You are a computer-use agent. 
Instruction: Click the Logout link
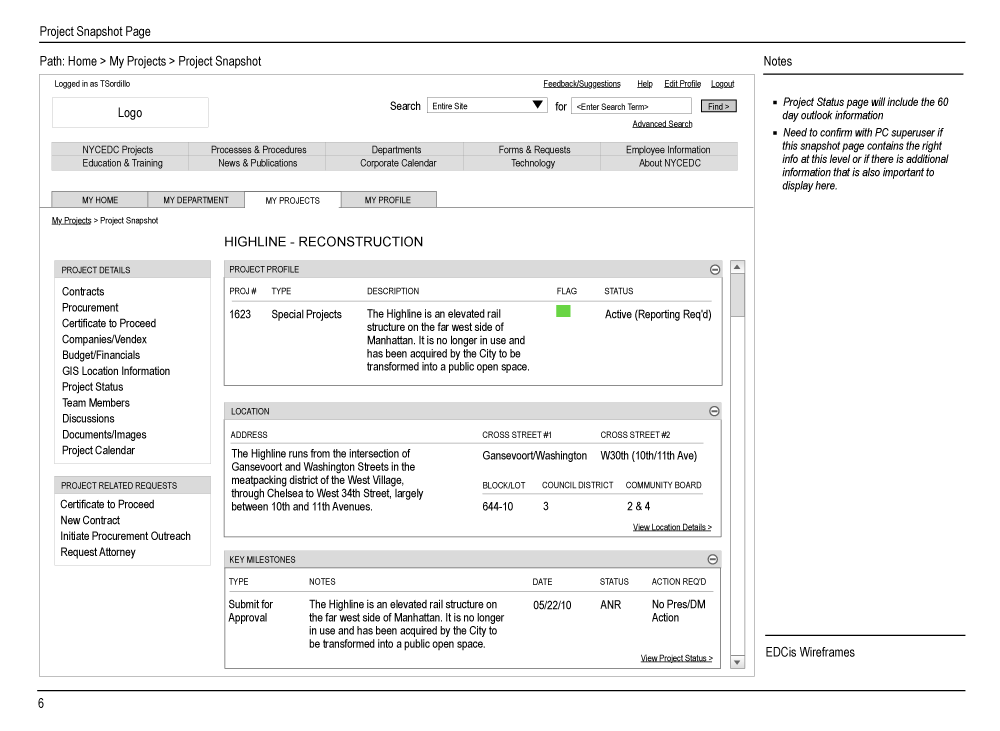pos(722,84)
